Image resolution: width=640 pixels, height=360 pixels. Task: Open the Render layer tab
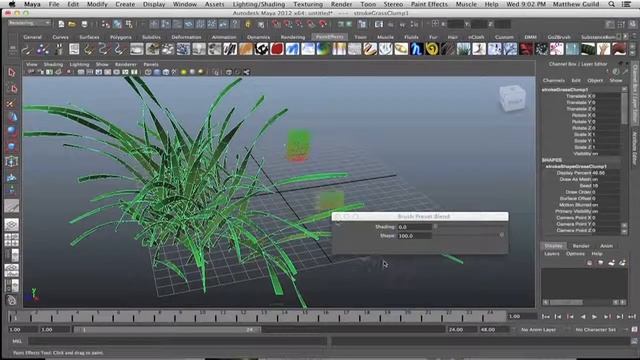[x=580, y=246]
